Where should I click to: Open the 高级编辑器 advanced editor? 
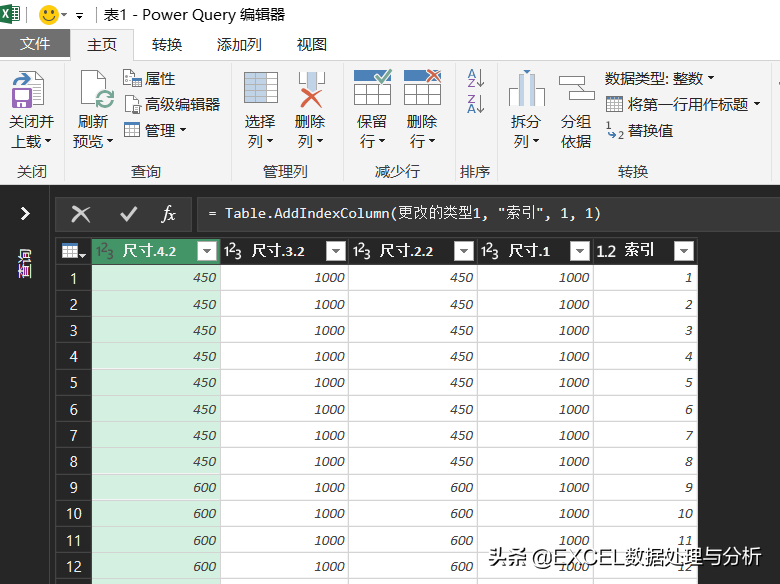coord(172,104)
